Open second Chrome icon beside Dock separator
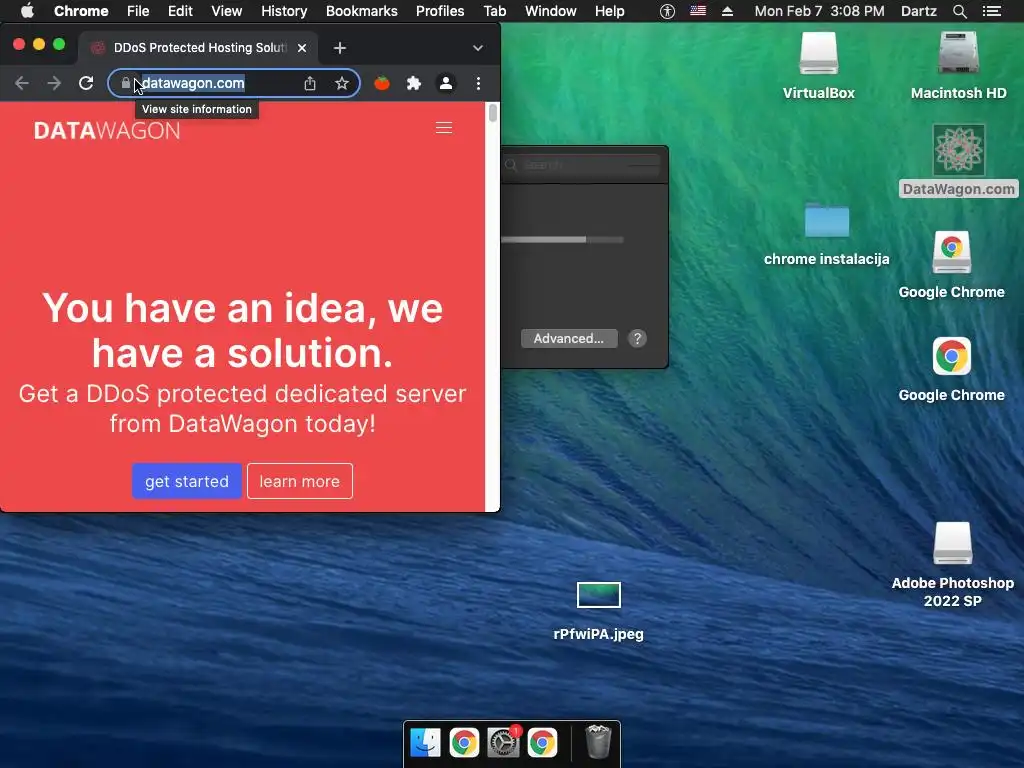1024x768 pixels. click(542, 743)
